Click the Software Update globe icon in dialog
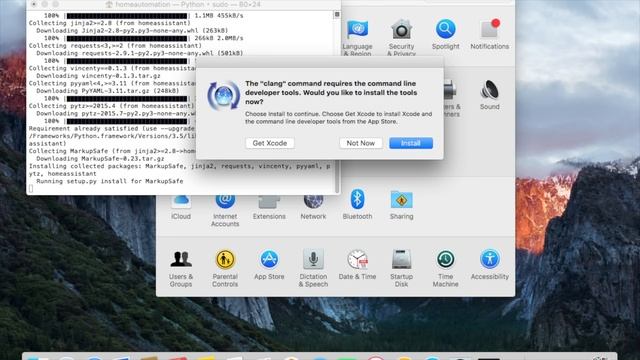The image size is (640, 360). [223, 96]
